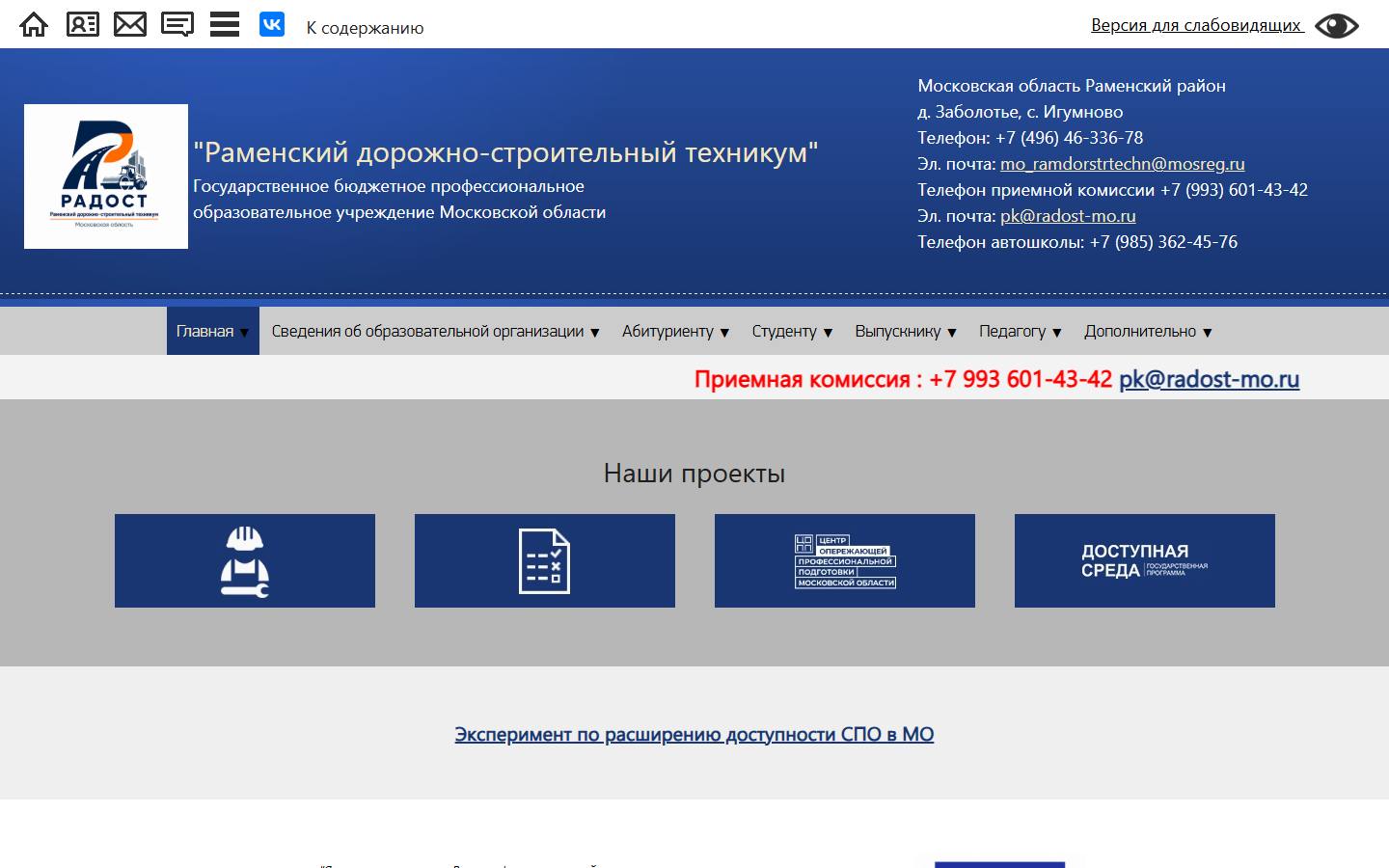Viewport: 1389px width, 868px height.
Task: Click the eye icon for accessibility version
Action: [x=1337, y=26]
